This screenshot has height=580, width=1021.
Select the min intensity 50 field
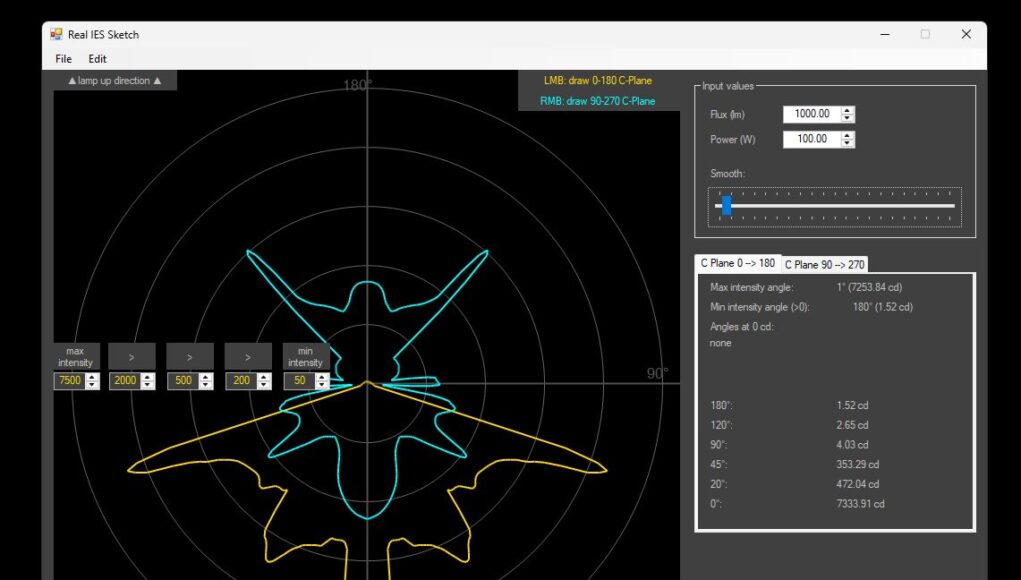pos(300,381)
